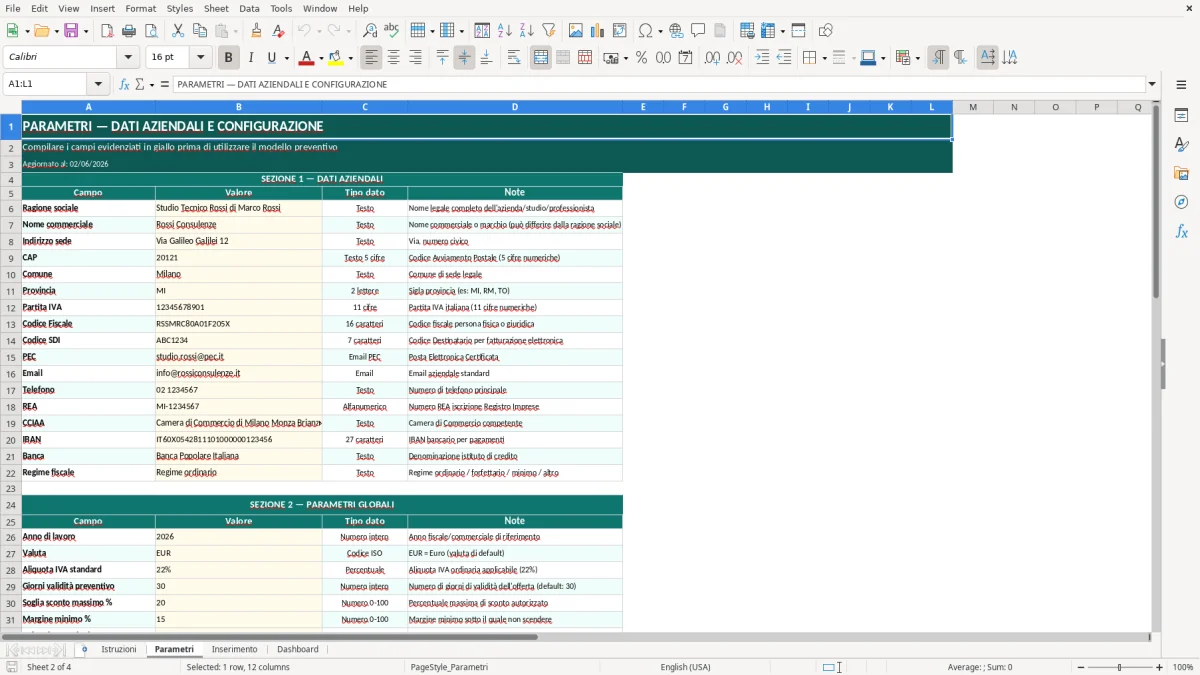1200x675 pixels.
Task: Click the Export as PDF icon
Action: (107, 31)
